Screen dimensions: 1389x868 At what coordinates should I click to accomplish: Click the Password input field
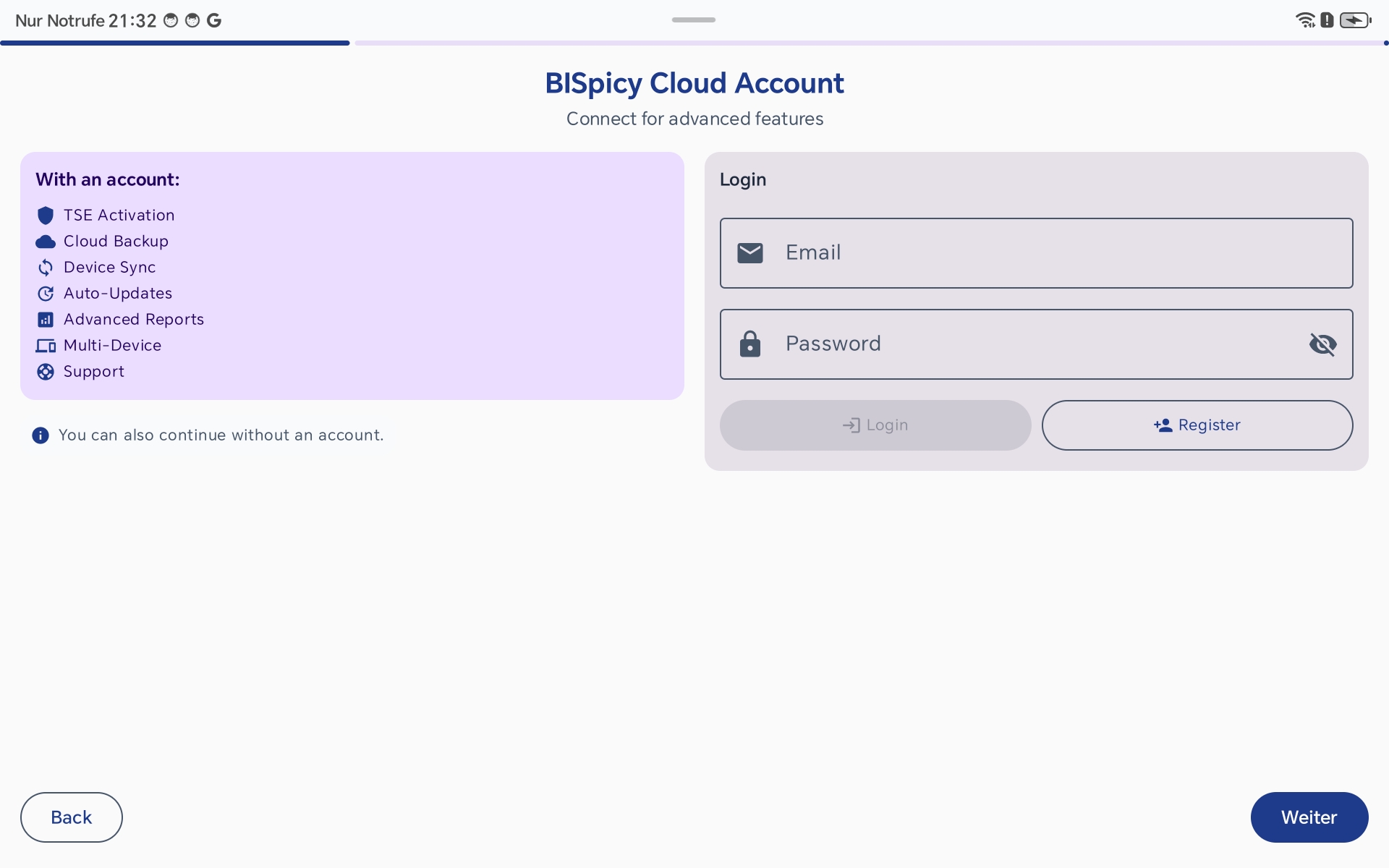point(1013,344)
